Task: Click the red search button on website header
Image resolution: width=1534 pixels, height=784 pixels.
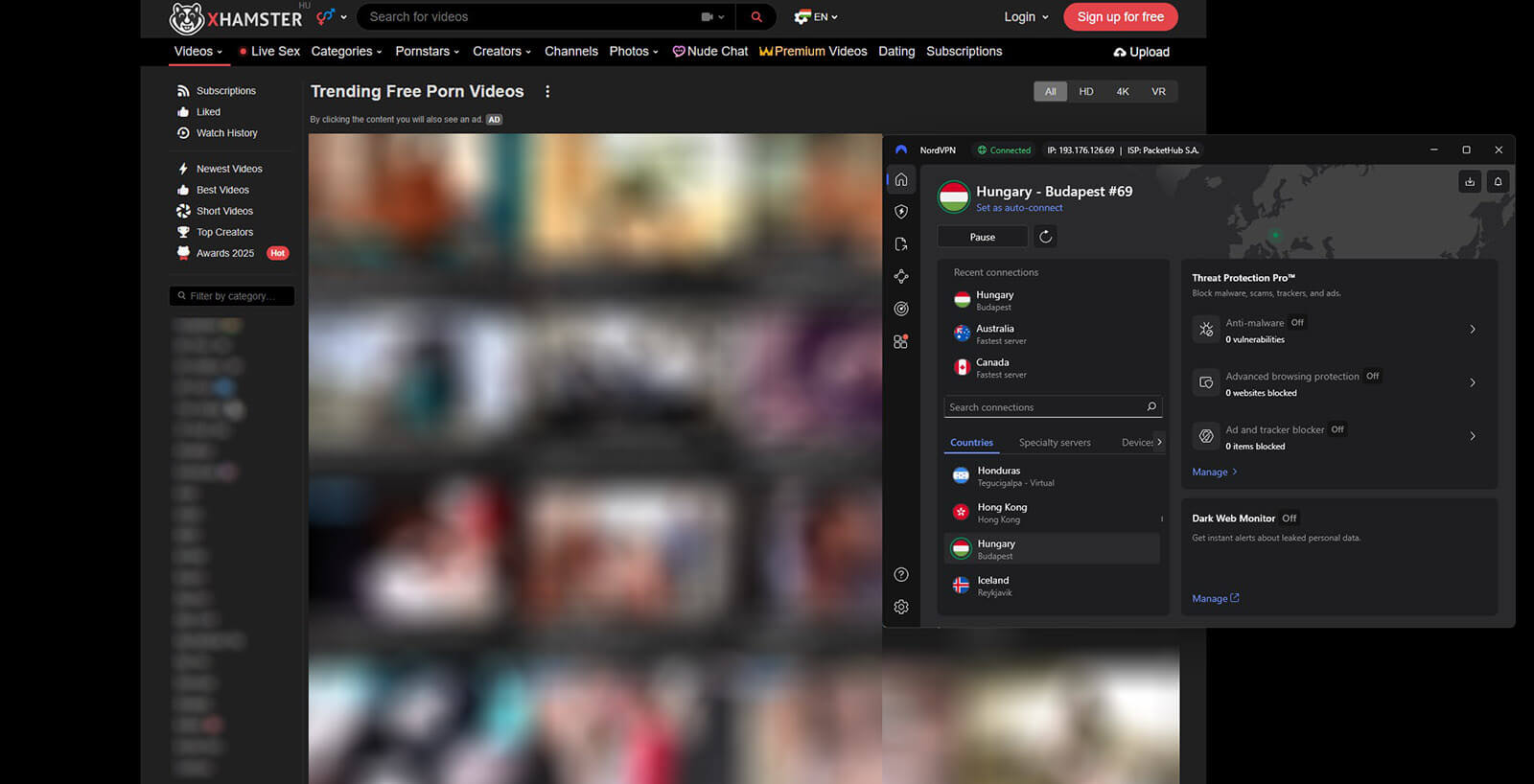Action: point(756,16)
